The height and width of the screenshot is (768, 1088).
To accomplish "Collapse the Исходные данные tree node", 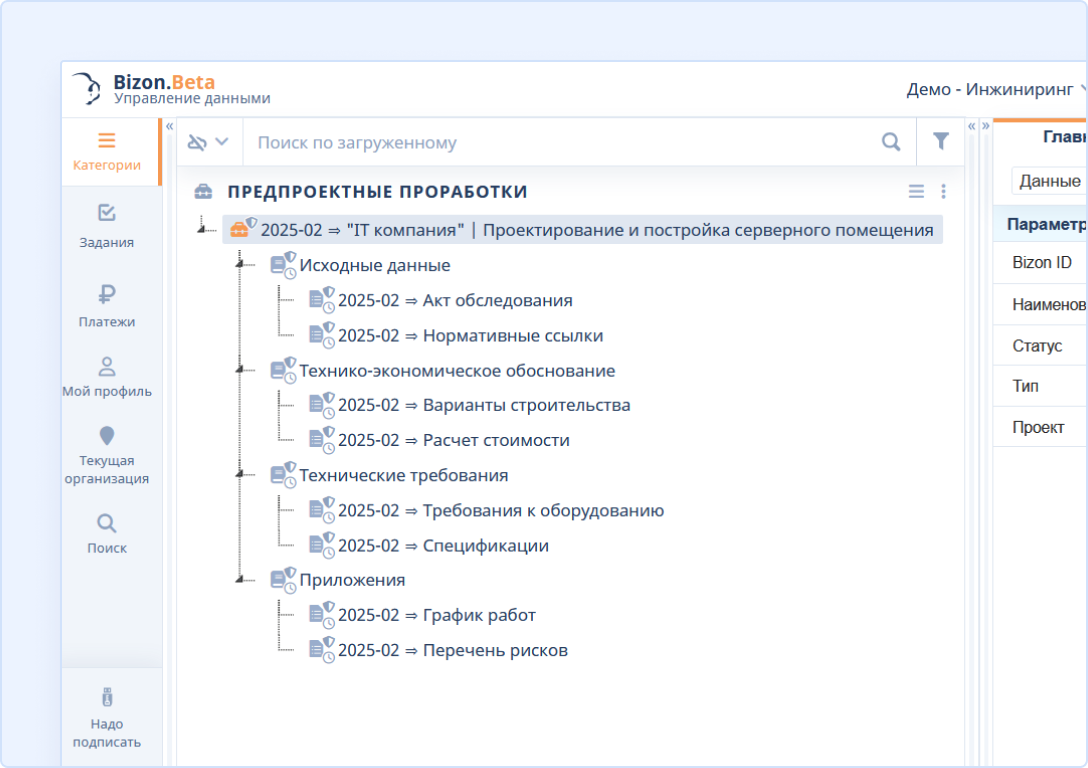I will tap(239, 265).
